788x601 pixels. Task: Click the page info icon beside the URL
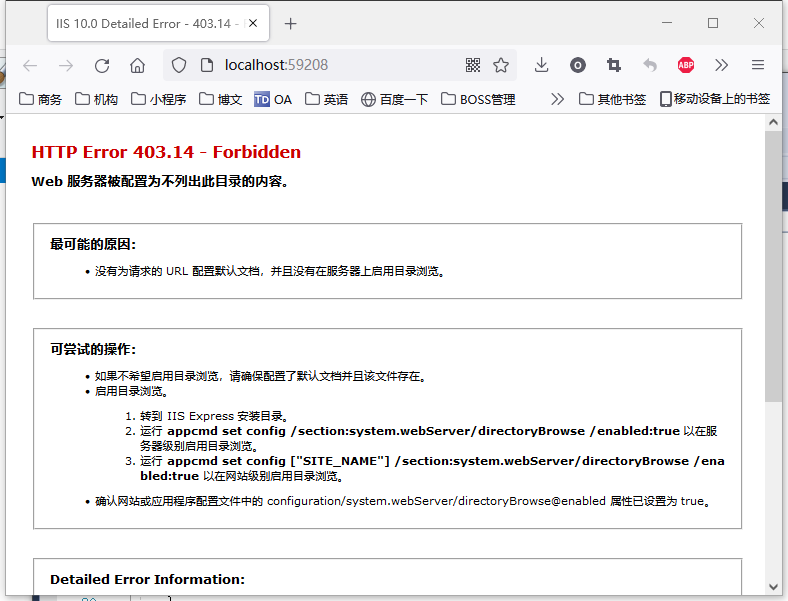coord(207,65)
